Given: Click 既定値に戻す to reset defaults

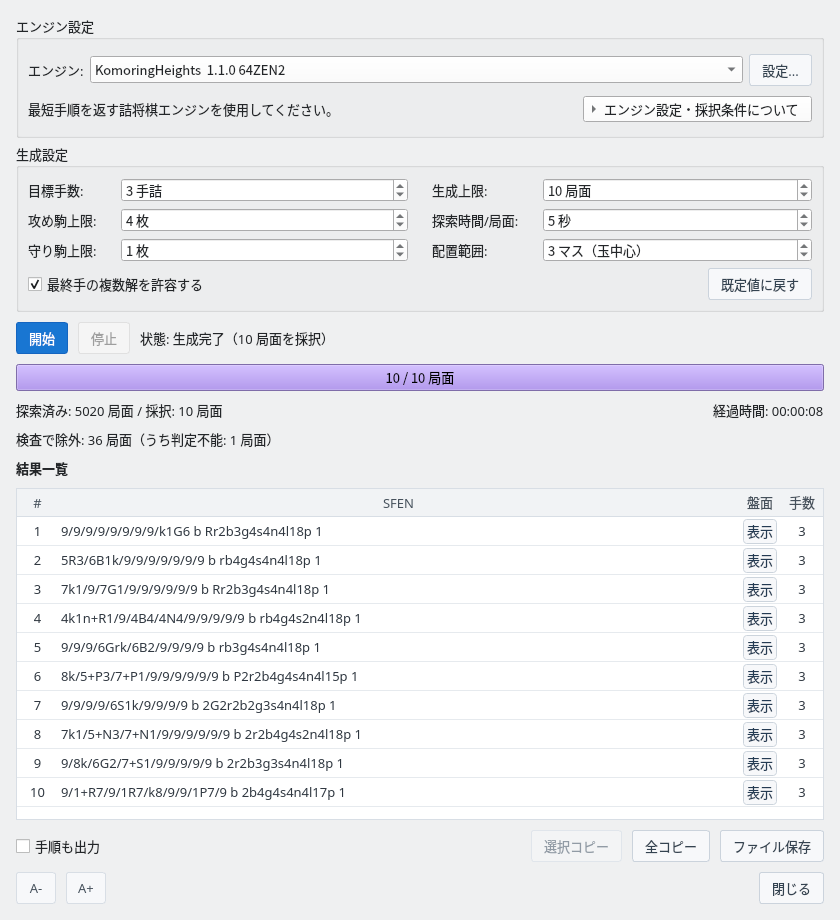Looking at the screenshot, I should 760,285.
